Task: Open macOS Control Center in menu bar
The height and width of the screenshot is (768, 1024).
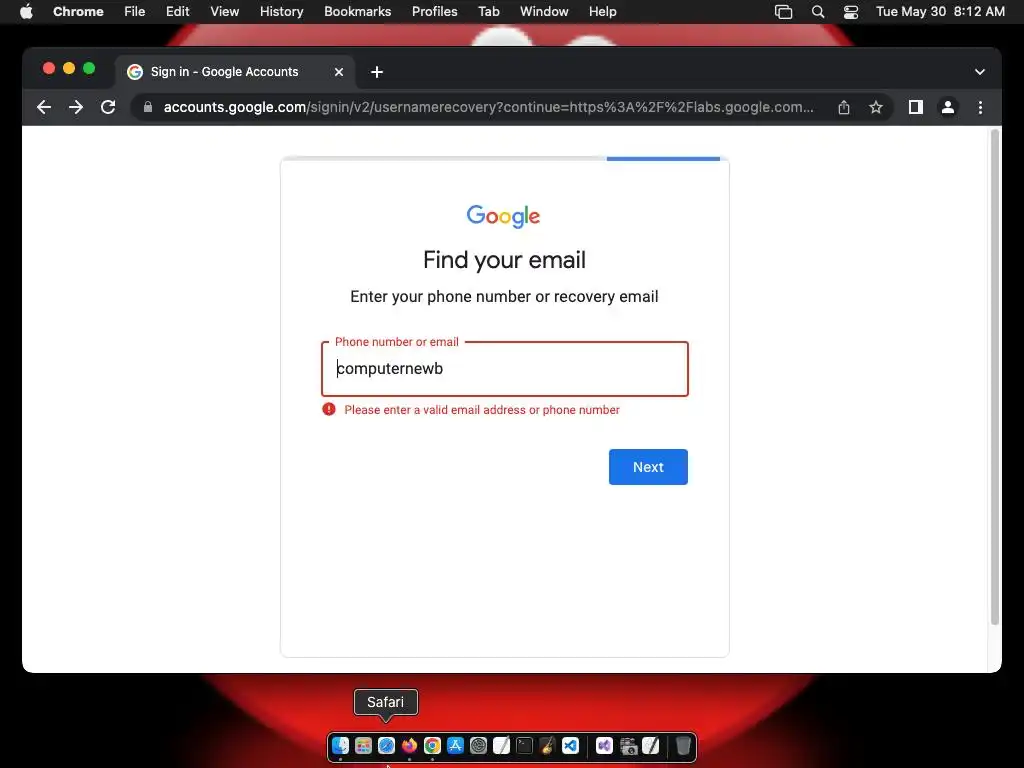Action: [x=850, y=12]
